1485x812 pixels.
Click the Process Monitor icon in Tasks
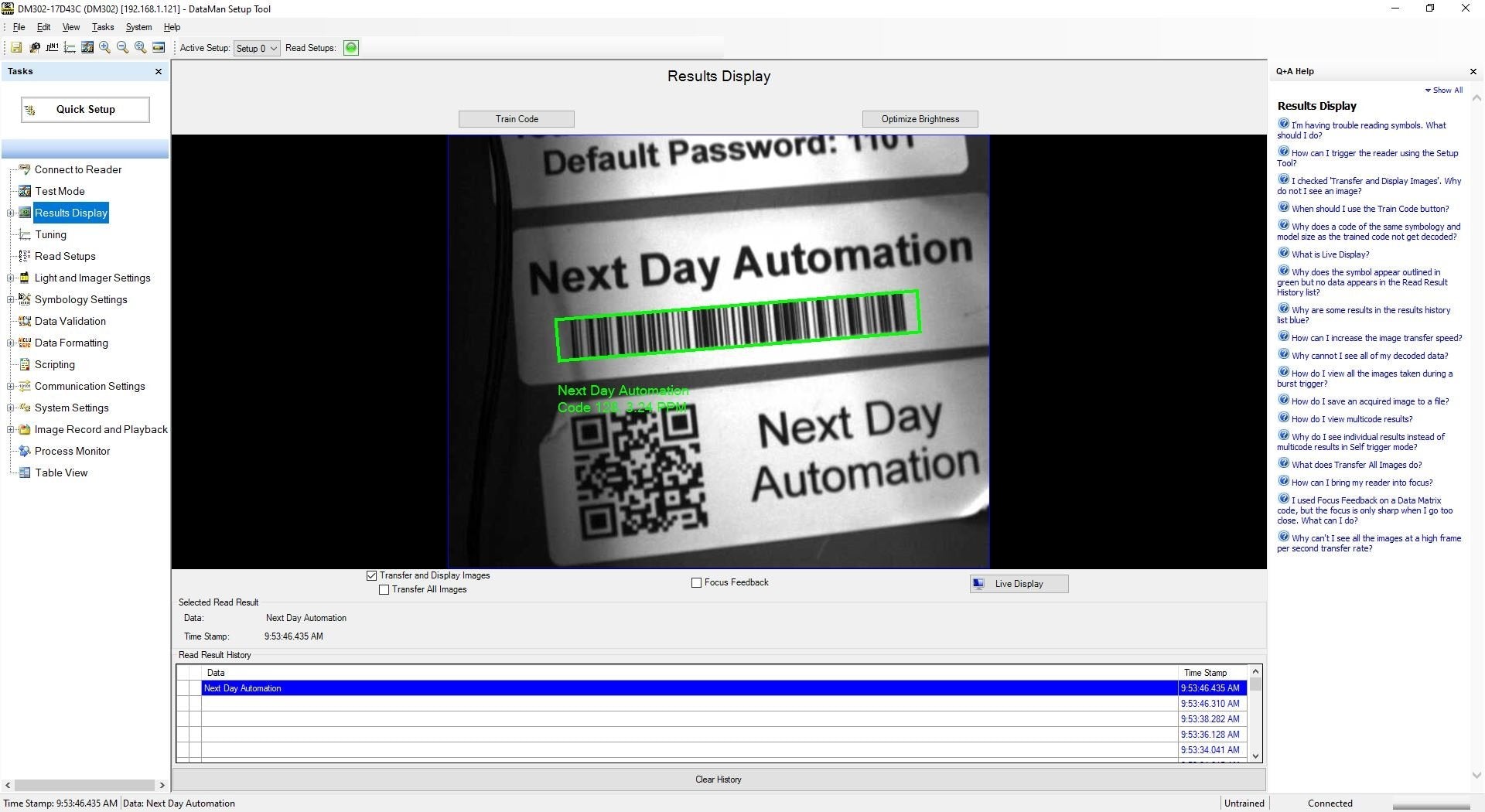(x=25, y=451)
